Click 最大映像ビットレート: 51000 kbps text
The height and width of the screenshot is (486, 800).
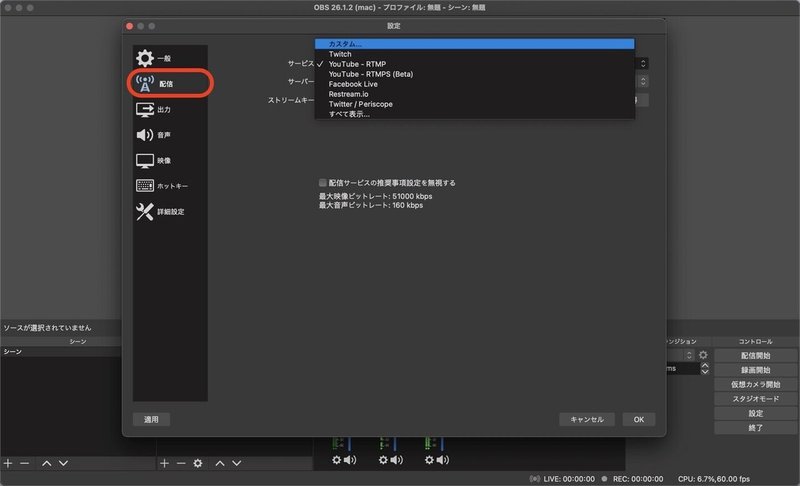point(376,196)
